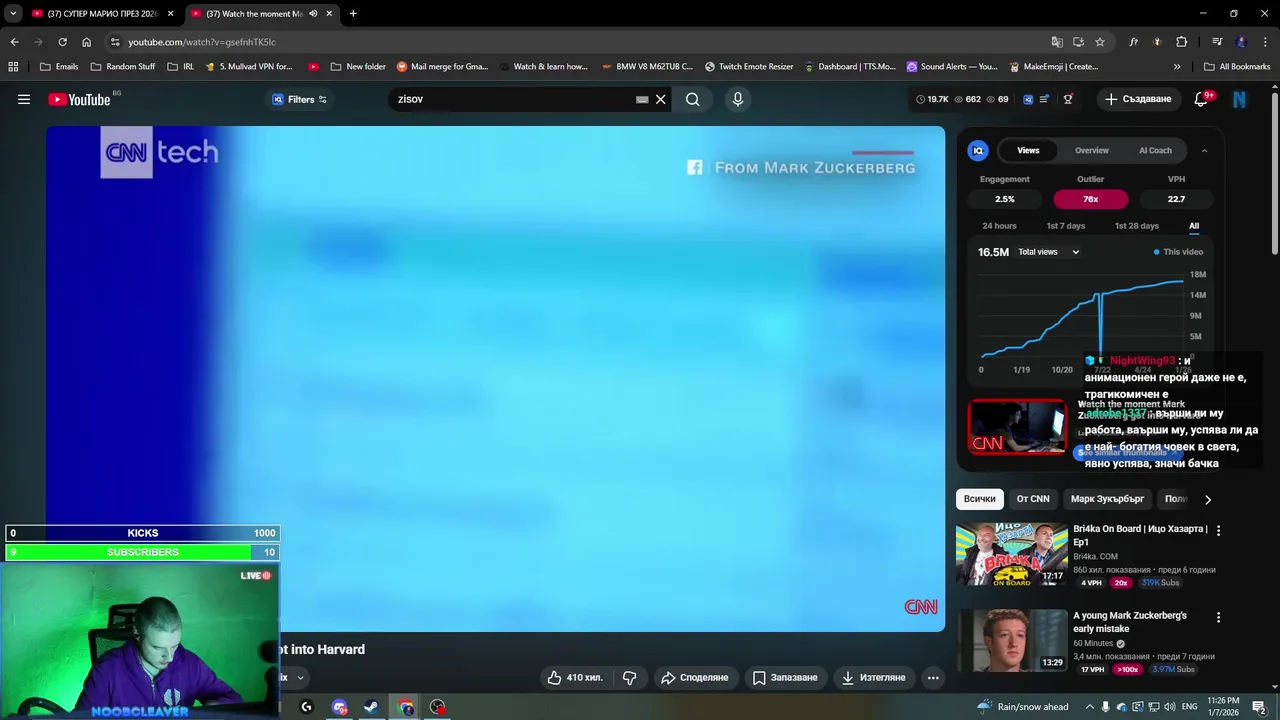The width and height of the screenshot is (1280, 720).
Task: Select the 24 hours range
Action: (999, 226)
